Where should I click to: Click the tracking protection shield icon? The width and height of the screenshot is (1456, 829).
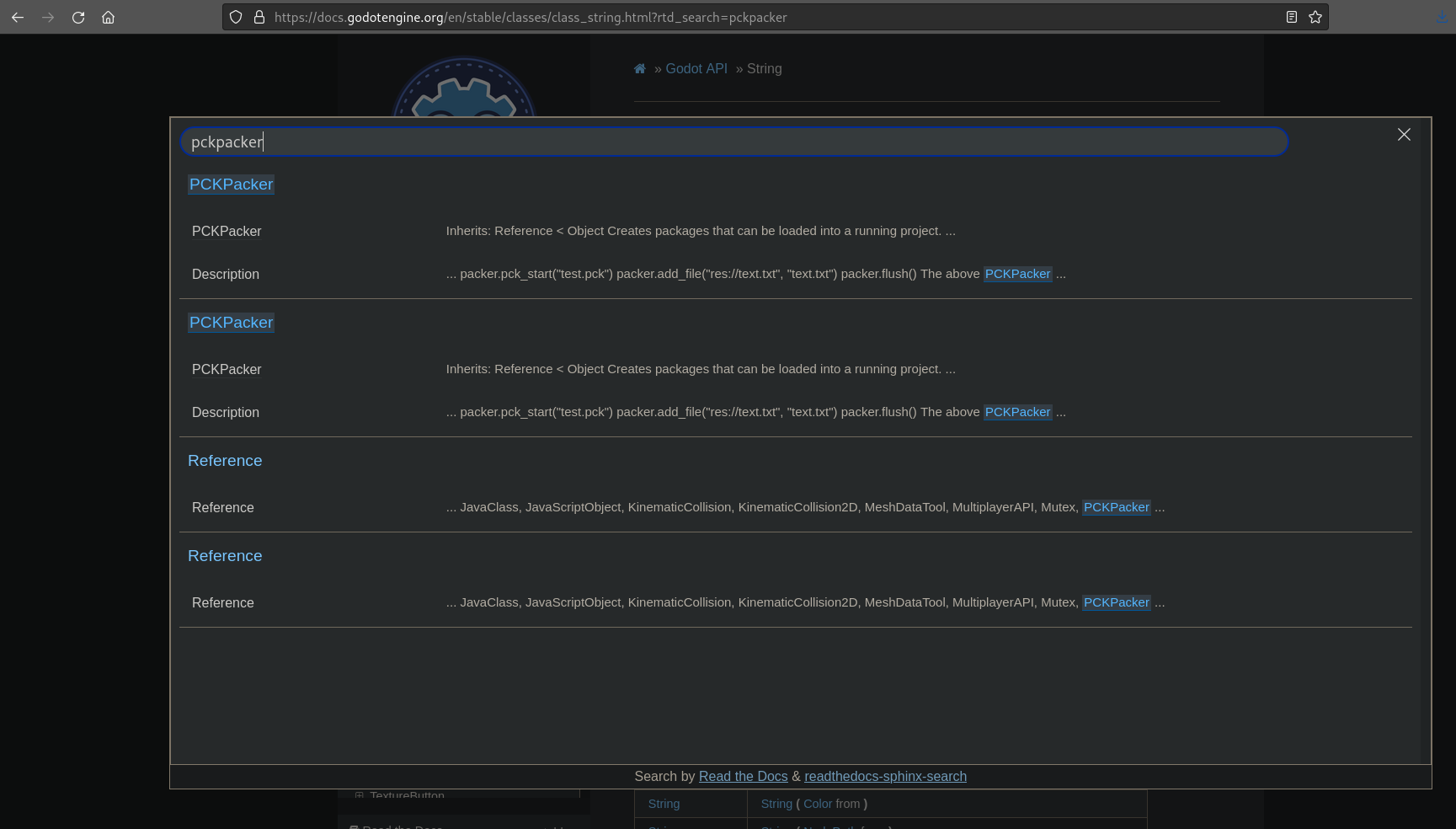[x=236, y=17]
